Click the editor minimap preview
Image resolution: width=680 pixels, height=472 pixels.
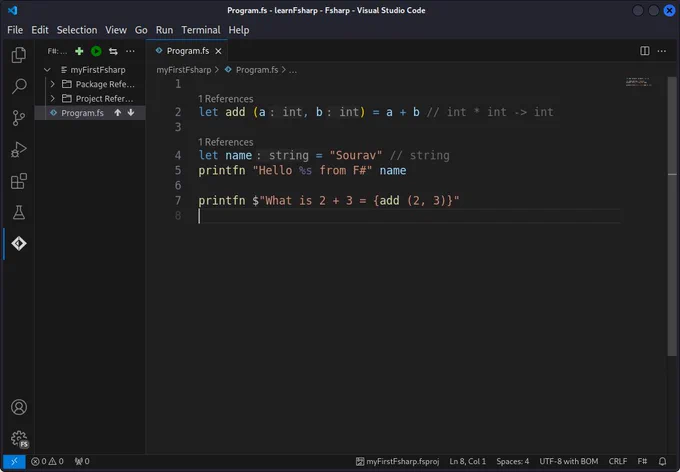[638, 82]
